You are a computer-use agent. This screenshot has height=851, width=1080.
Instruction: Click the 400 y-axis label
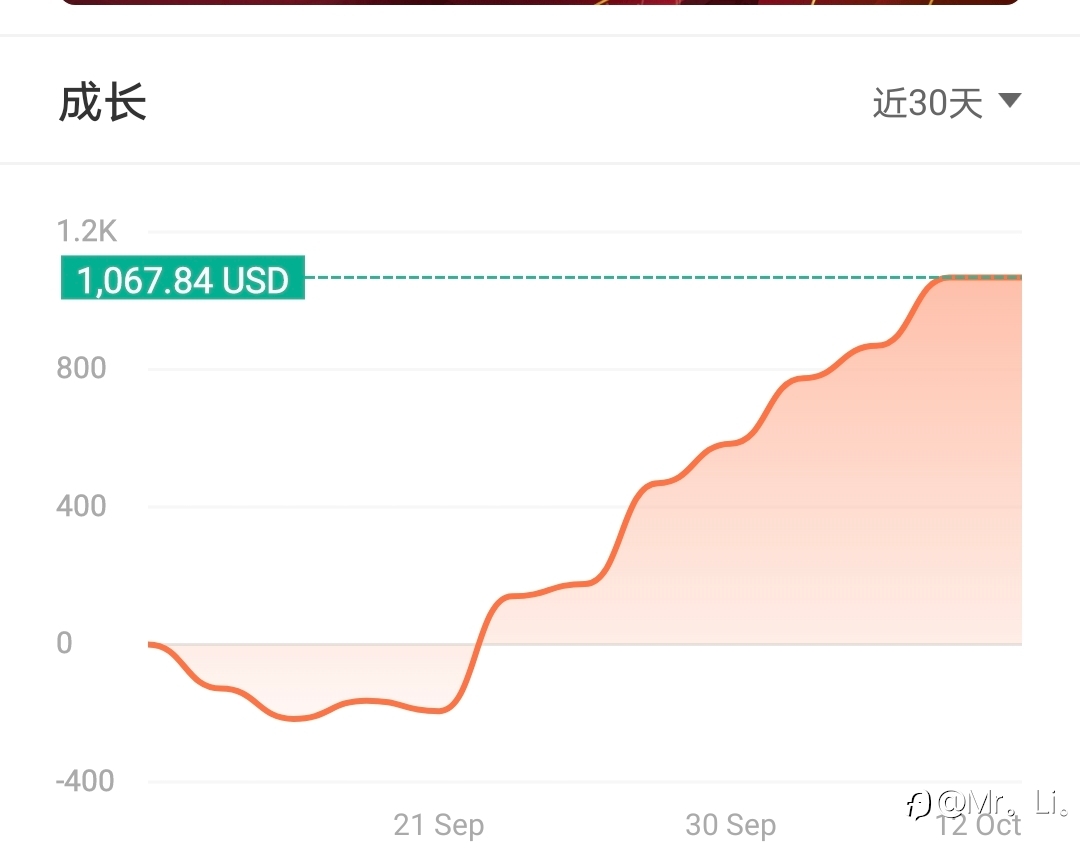pyautogui.click(x=81, y=506)
